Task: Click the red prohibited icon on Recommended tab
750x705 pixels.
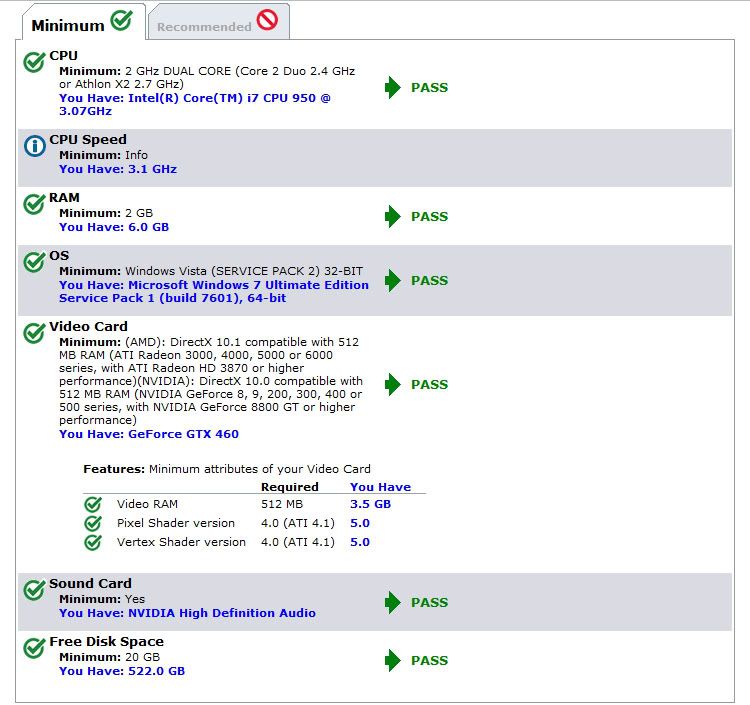Action: [x=267, y=19]
